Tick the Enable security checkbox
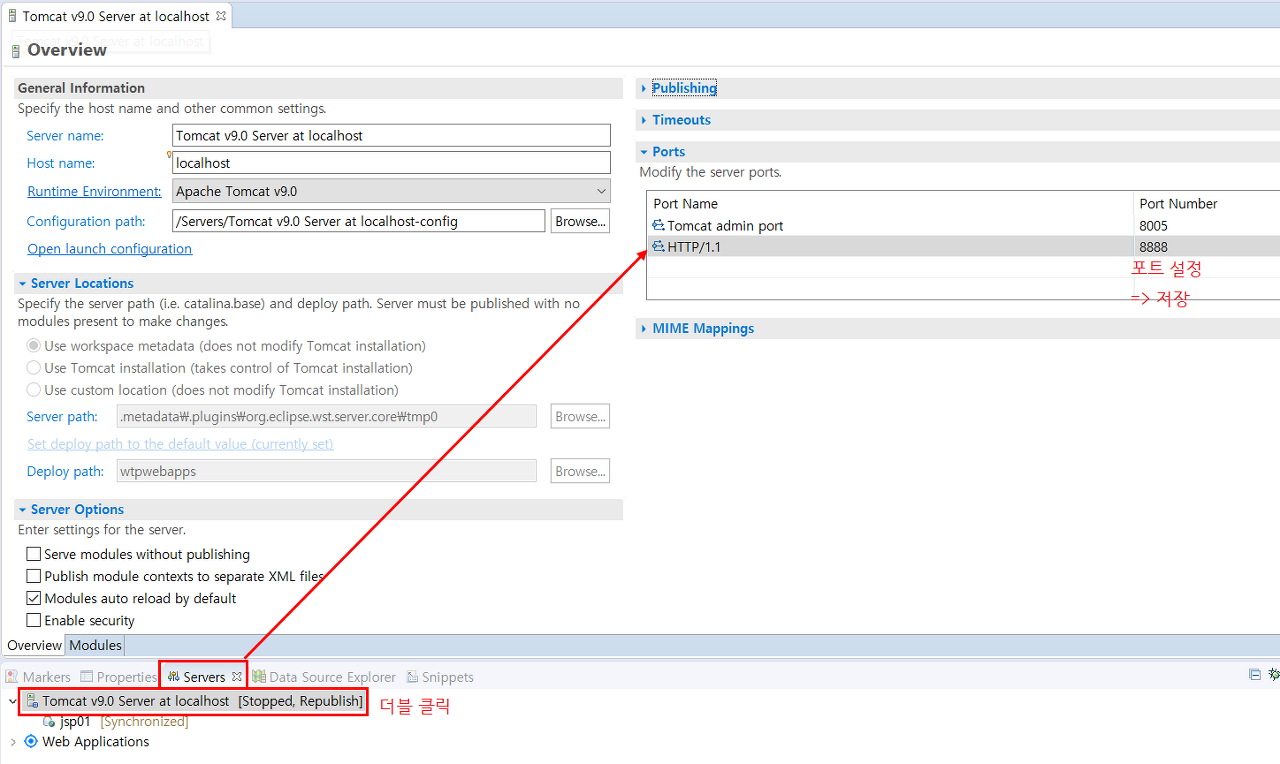 (34, 620)
